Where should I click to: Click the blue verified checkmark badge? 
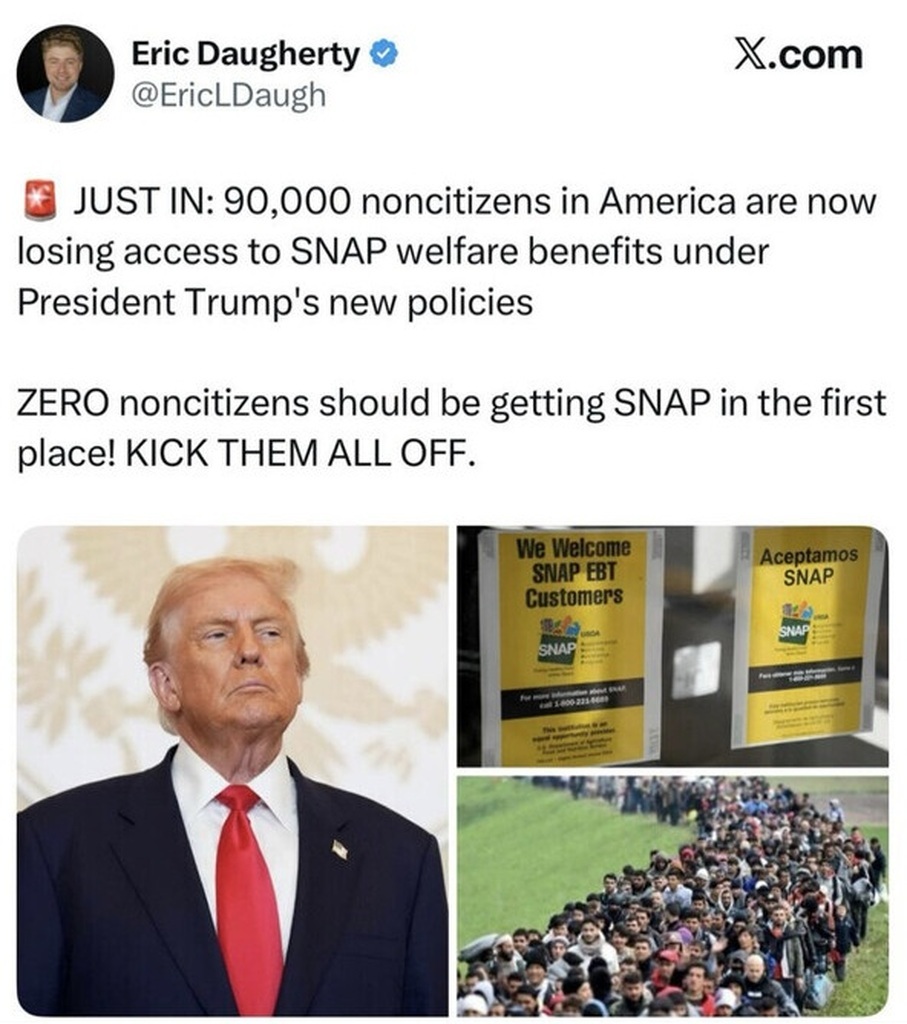385,54
